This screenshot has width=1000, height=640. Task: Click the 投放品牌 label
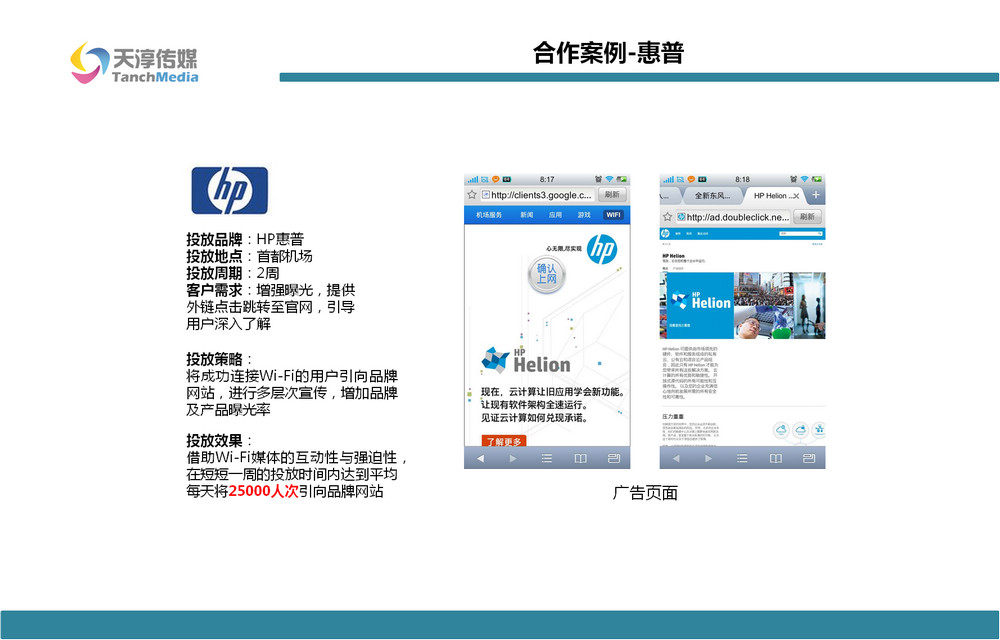pyautogui.click(x=214, y=239)
